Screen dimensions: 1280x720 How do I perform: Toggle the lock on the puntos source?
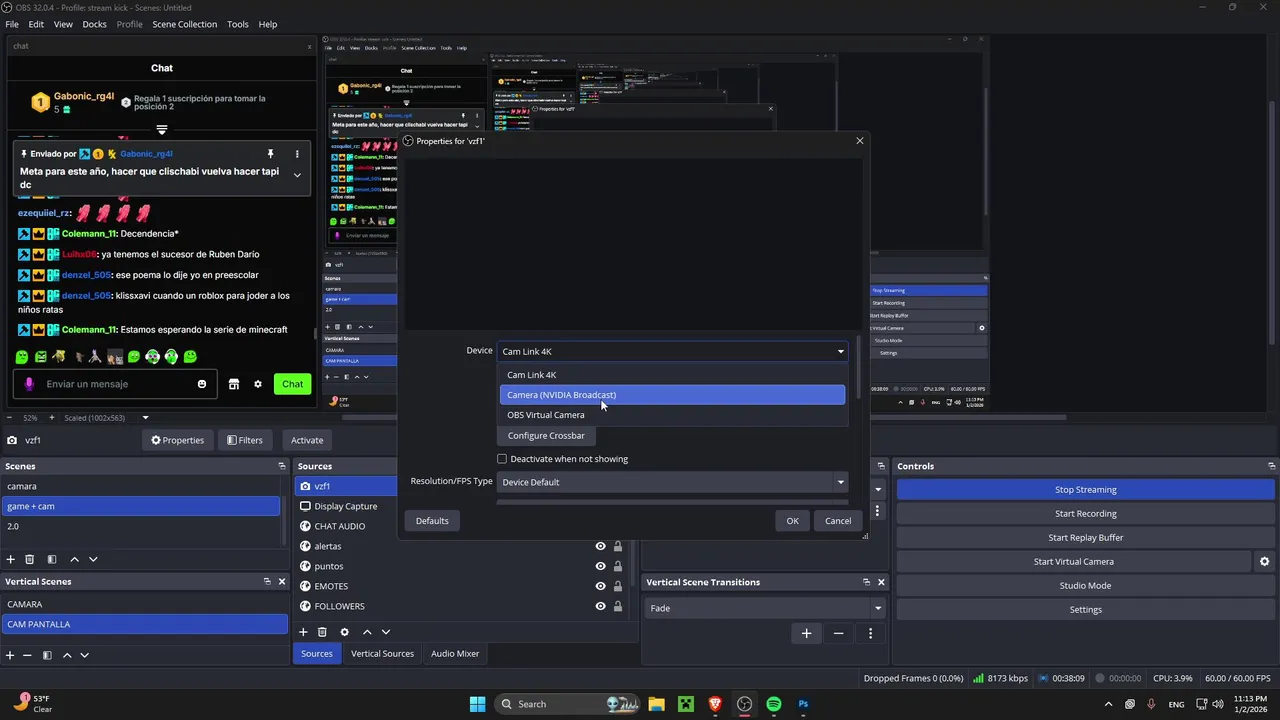[x=618, y=566]
